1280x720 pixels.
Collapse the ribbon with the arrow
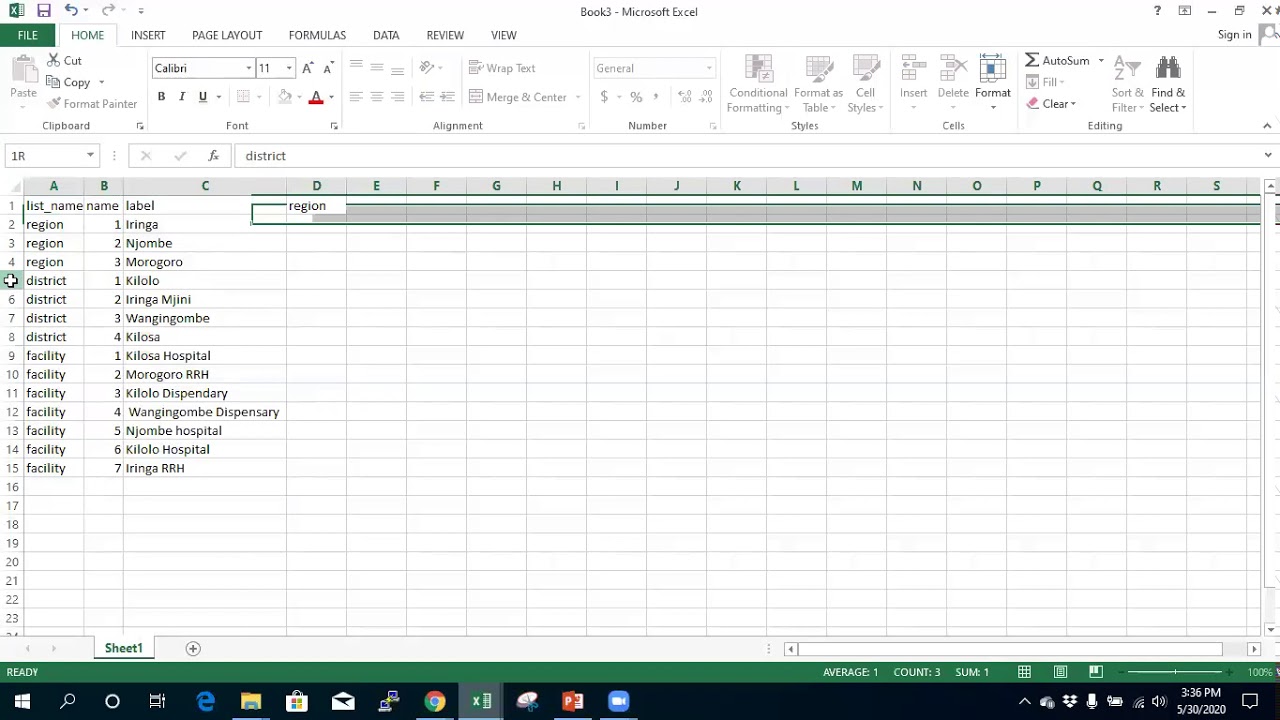click(1267, 126)
